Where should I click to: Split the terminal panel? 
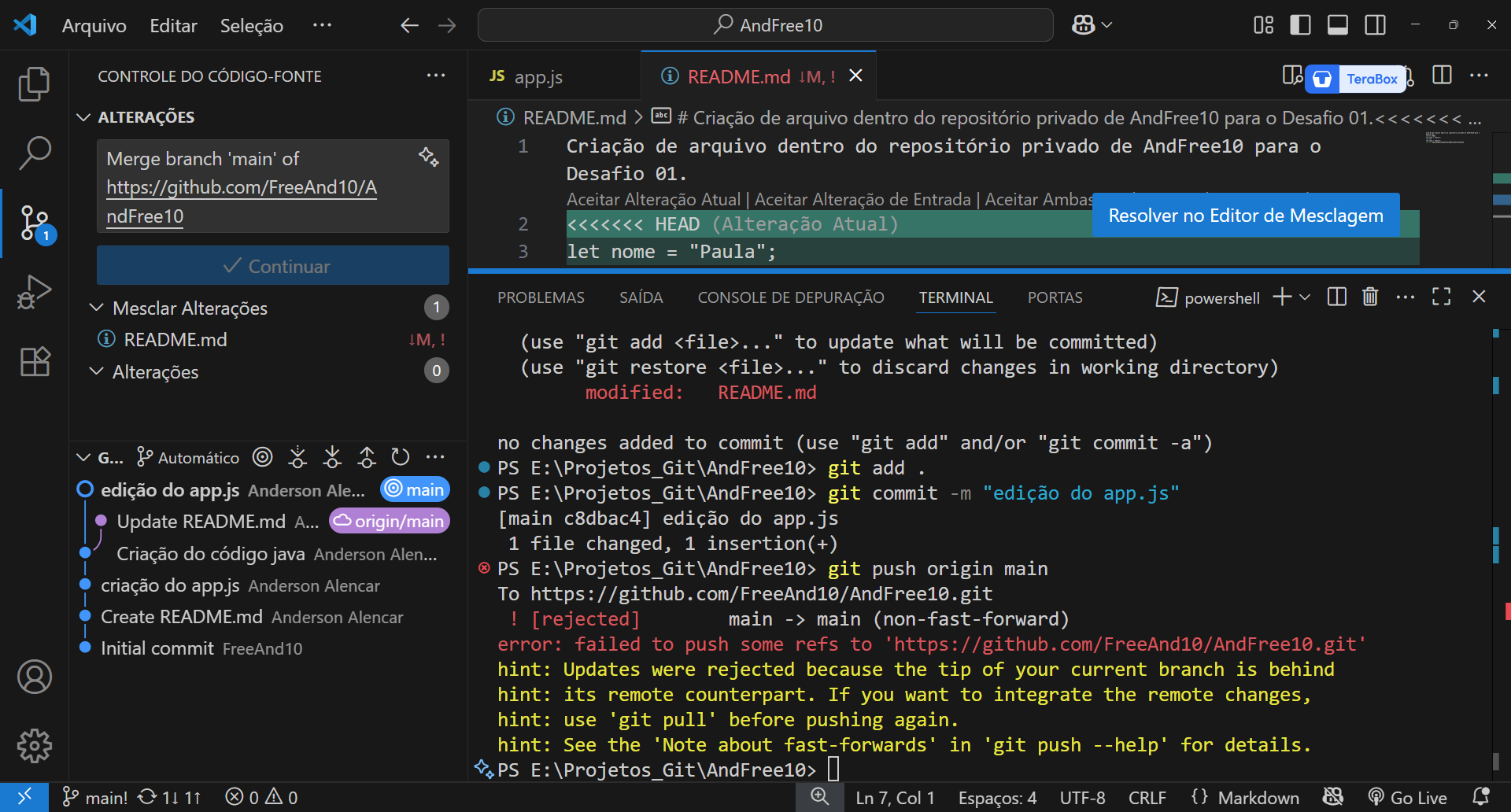1336,297
